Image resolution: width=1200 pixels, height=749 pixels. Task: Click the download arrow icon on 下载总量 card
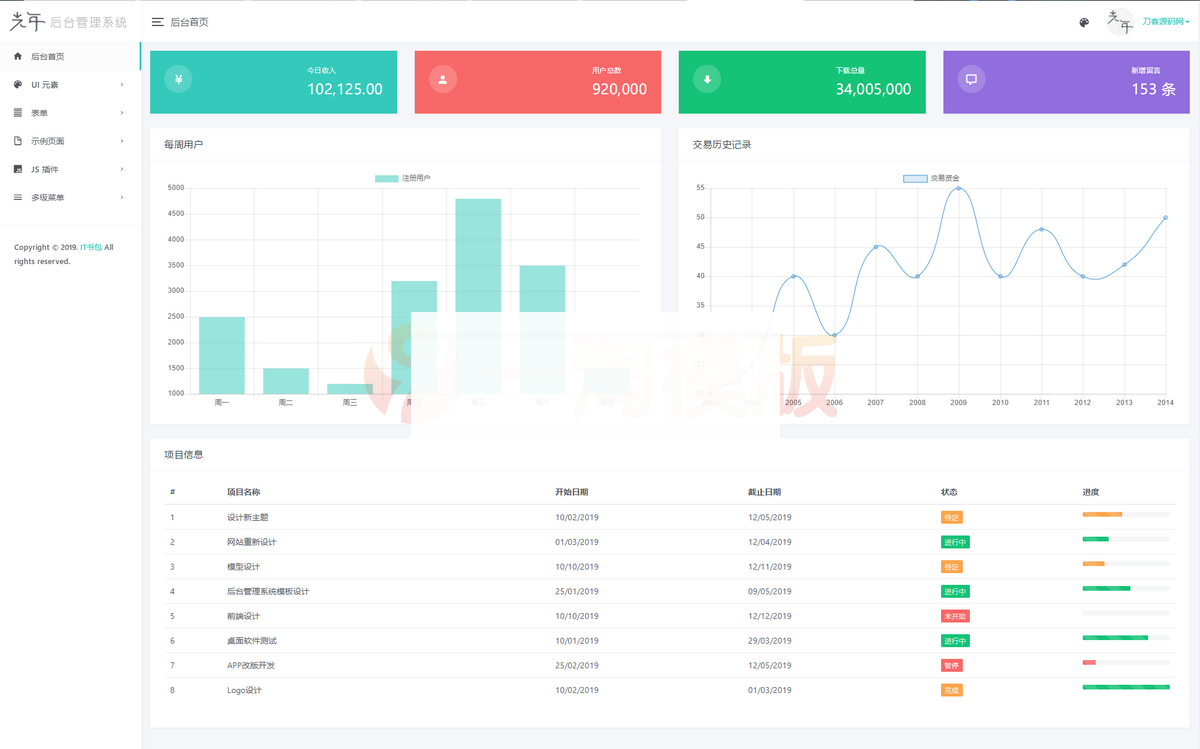coord(707,80)
